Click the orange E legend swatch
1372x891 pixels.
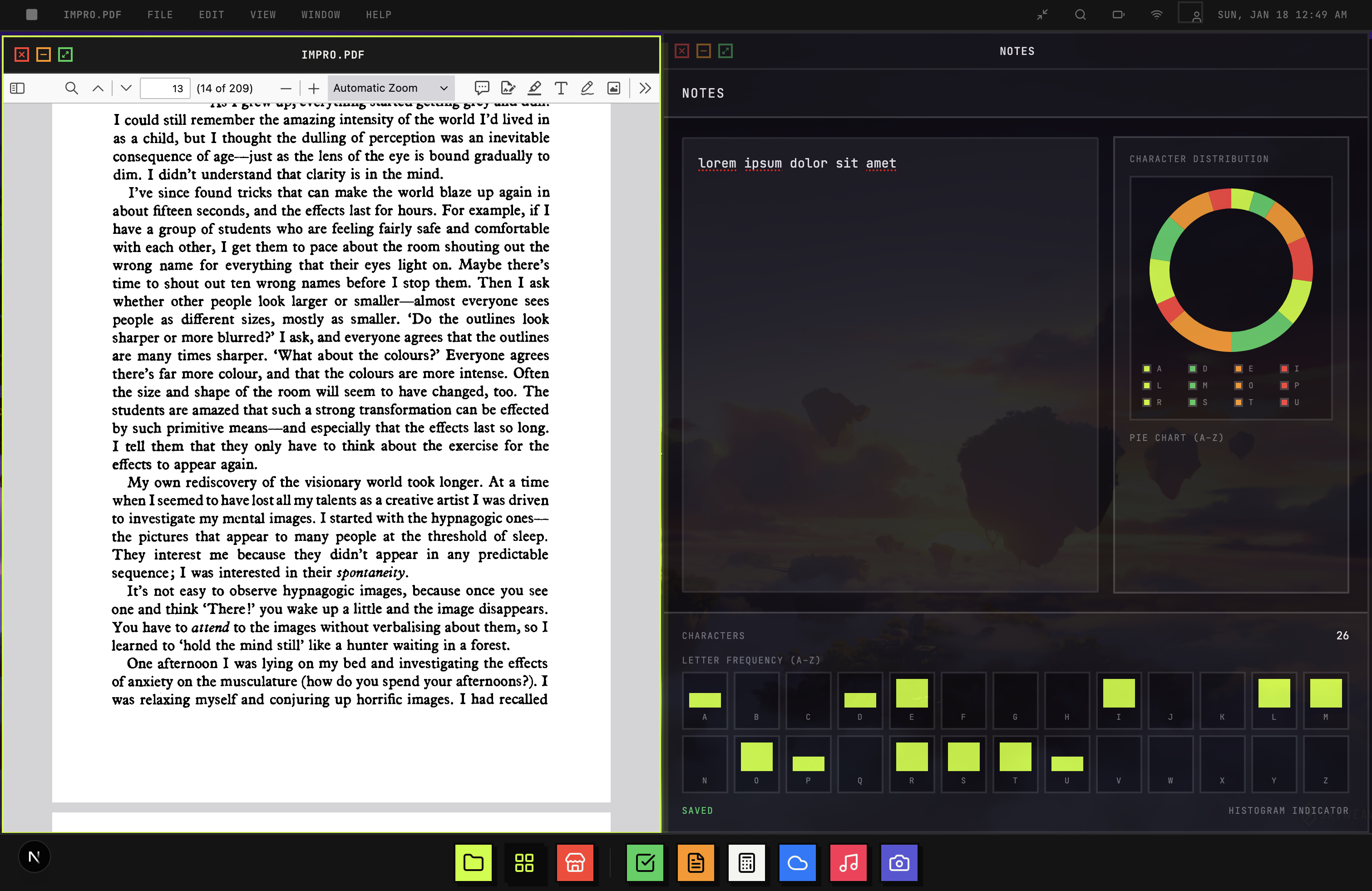click(x=1238, y=368)
